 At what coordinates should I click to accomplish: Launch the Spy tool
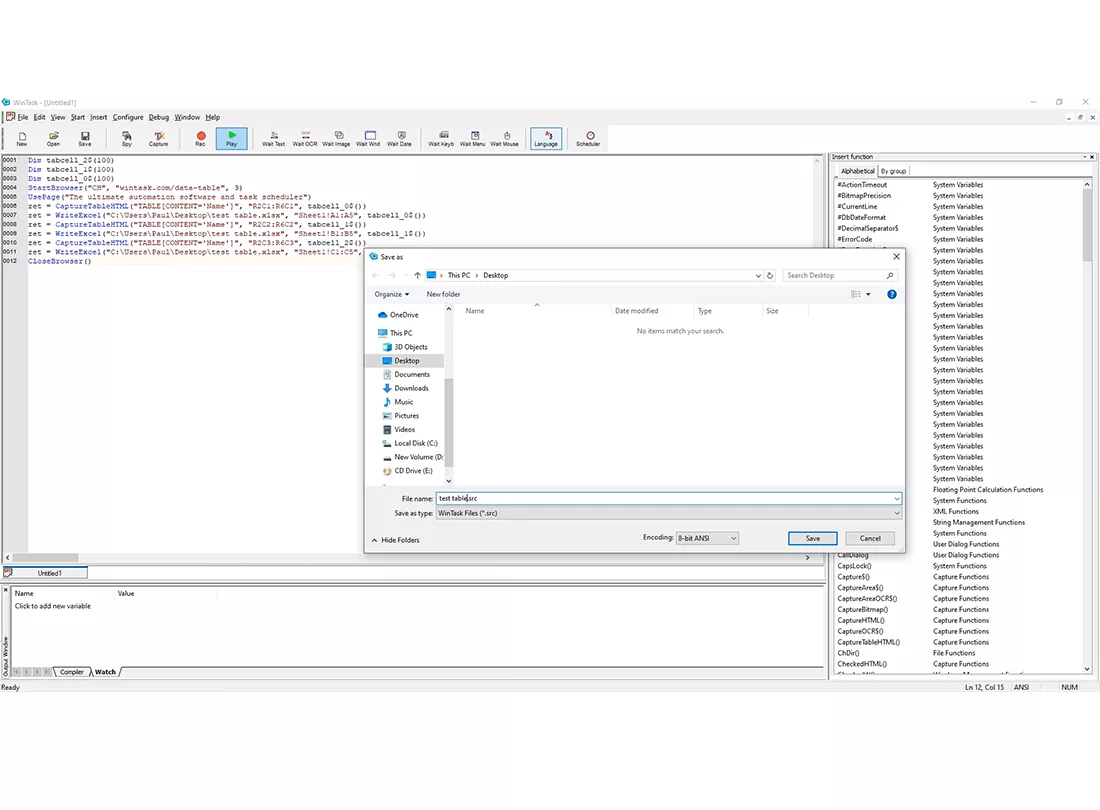click(127, 138)
